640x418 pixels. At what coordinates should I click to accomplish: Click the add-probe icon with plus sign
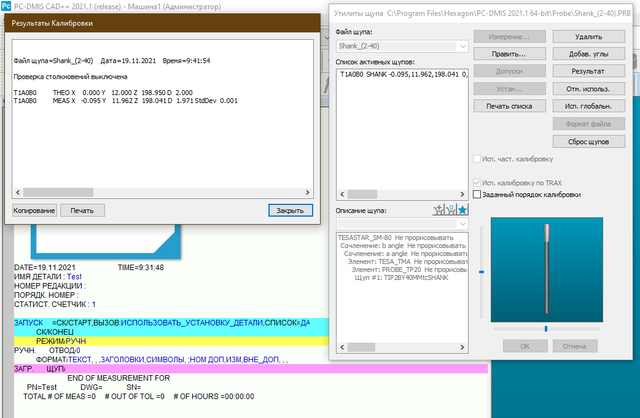pyautogui.click(x=438, y=210)
